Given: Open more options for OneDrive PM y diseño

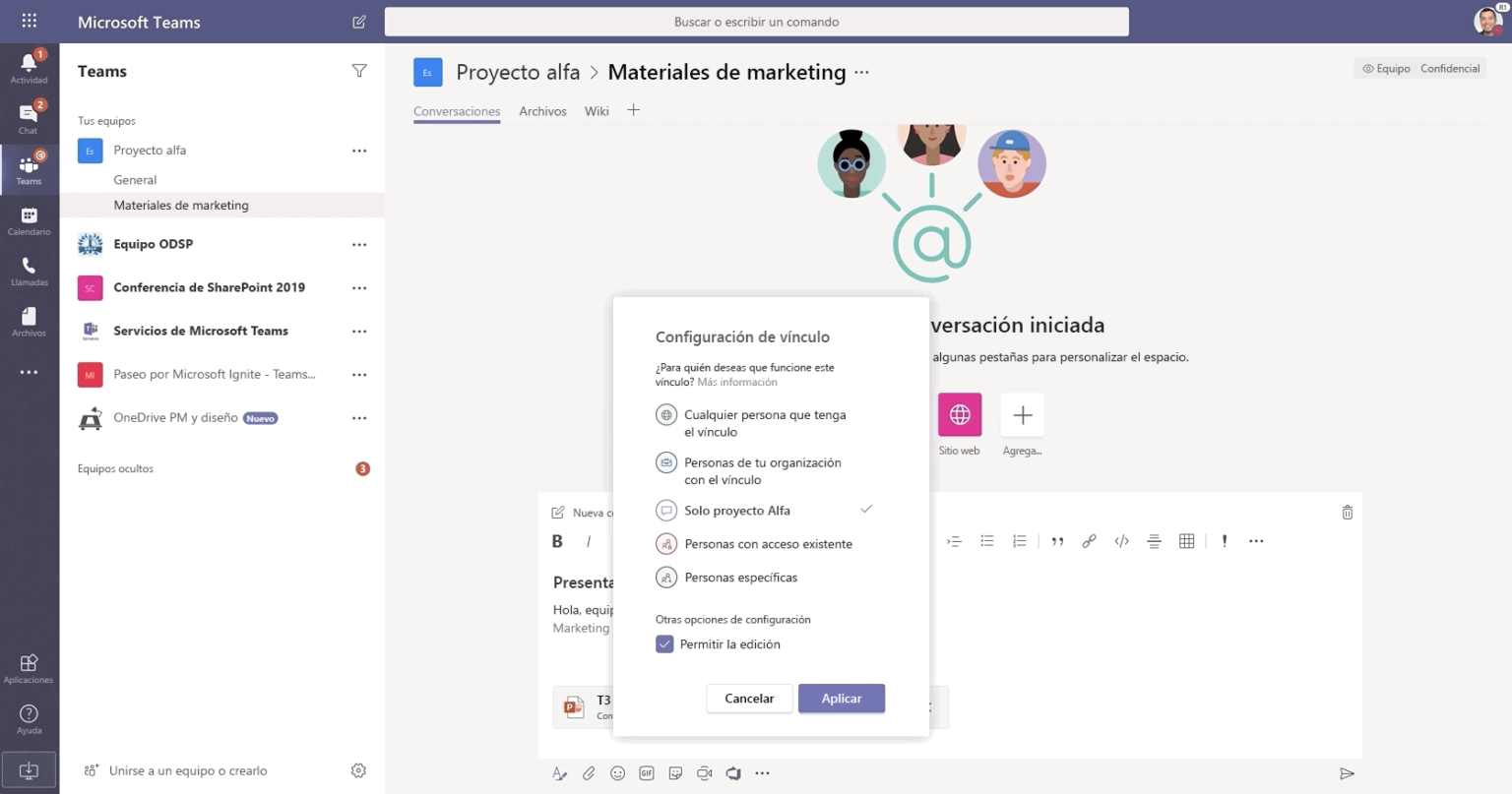Looking at the screenshot, I should (x=359, y=418).
